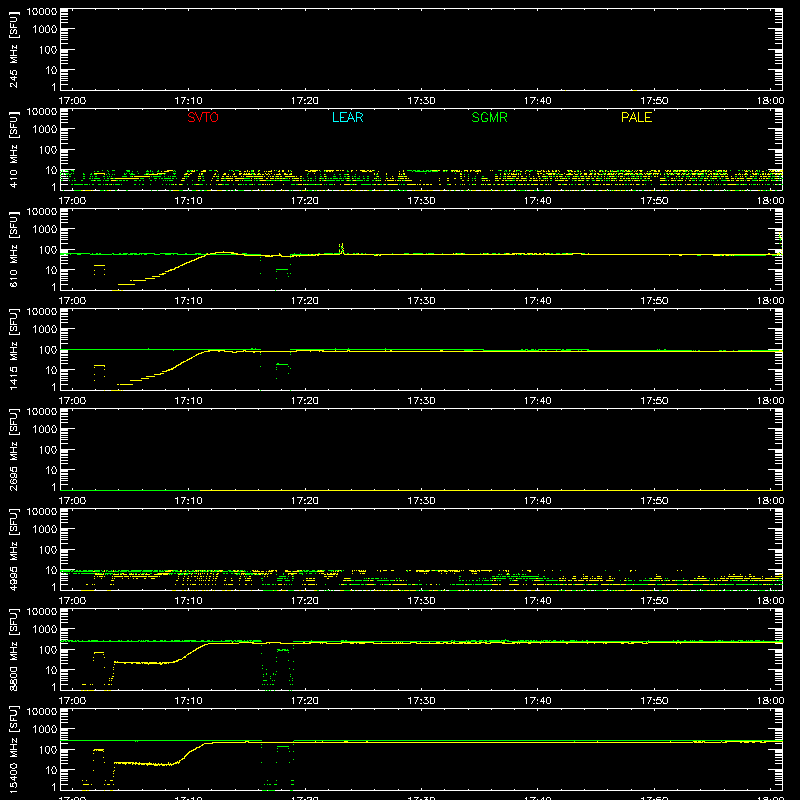Image resolution: width=800 pixels, height=800 pixels.
Task: Click the 100 y-axis label of 610 MHz panel
Action: coord(48,250)
